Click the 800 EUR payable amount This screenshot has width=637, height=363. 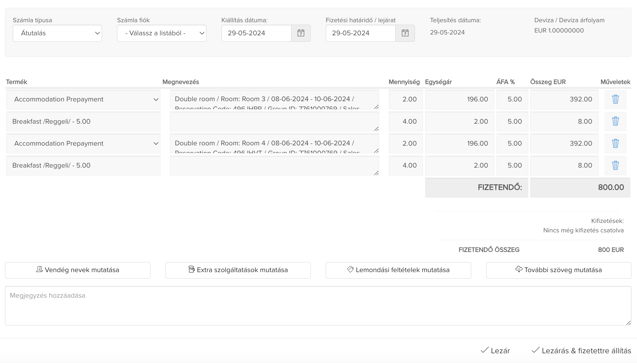click(611, 250)
